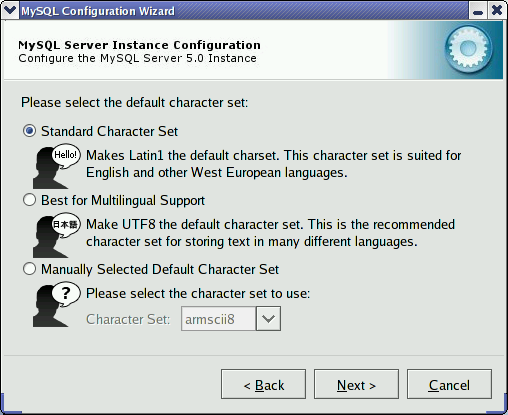Click the armscii8 character set field
The width and height of the screenshot is (508, 415).
pos(219,319)
